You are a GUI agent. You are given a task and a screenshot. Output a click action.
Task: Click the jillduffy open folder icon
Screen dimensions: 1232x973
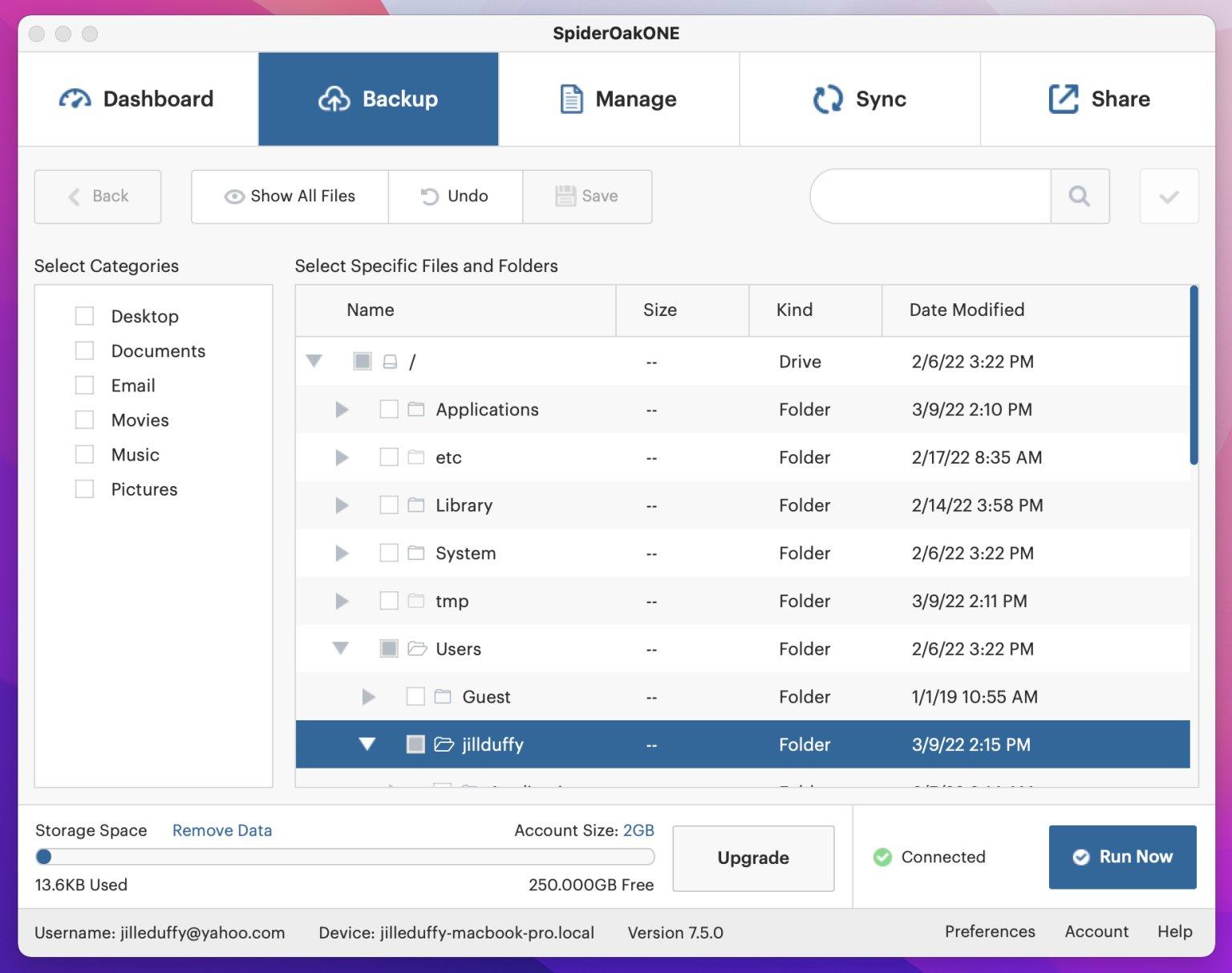[444, 744]
